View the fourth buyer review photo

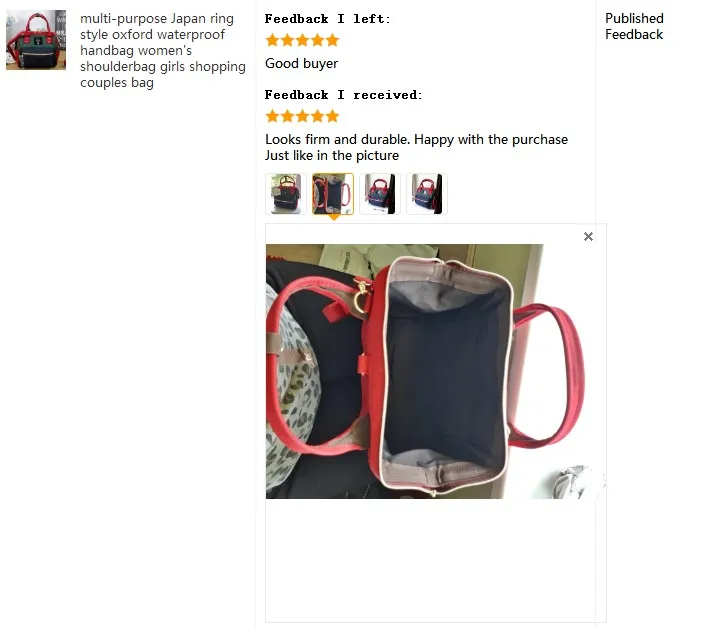(x=427, y=194)
